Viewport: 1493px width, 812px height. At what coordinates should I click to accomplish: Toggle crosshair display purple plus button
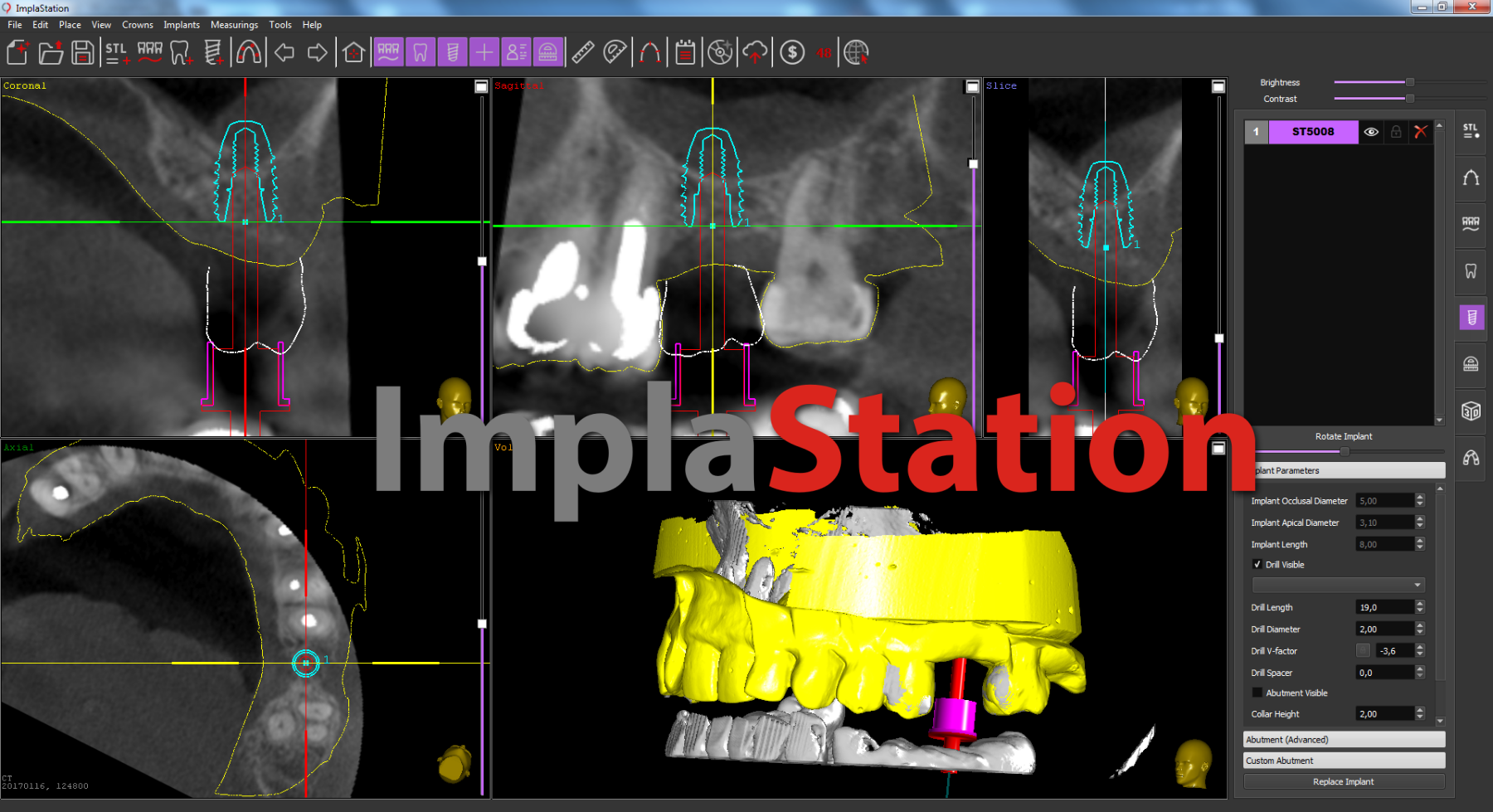pos(484,52)
